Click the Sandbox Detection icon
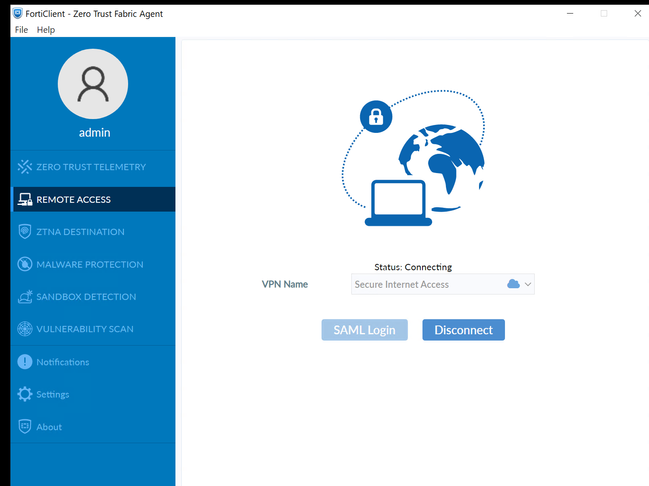Viewport: 649px width, 486px height. tap(25, 296)
